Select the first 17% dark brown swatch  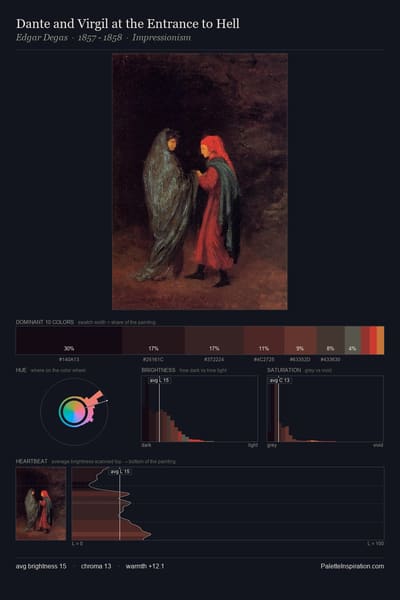(x=153, y=340)
